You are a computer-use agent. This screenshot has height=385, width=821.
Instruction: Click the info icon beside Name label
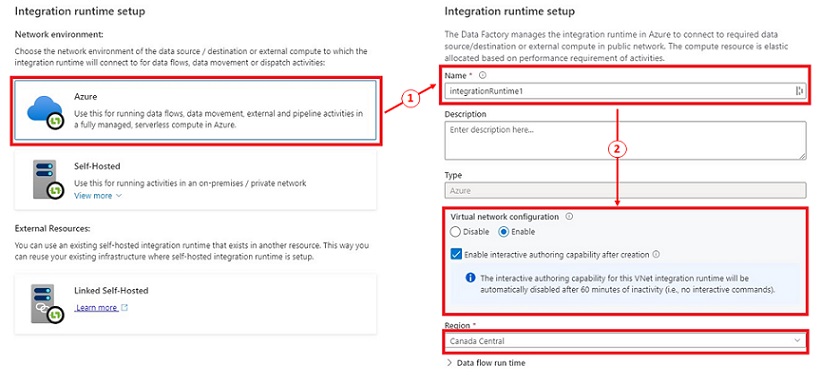coord(482,75)
